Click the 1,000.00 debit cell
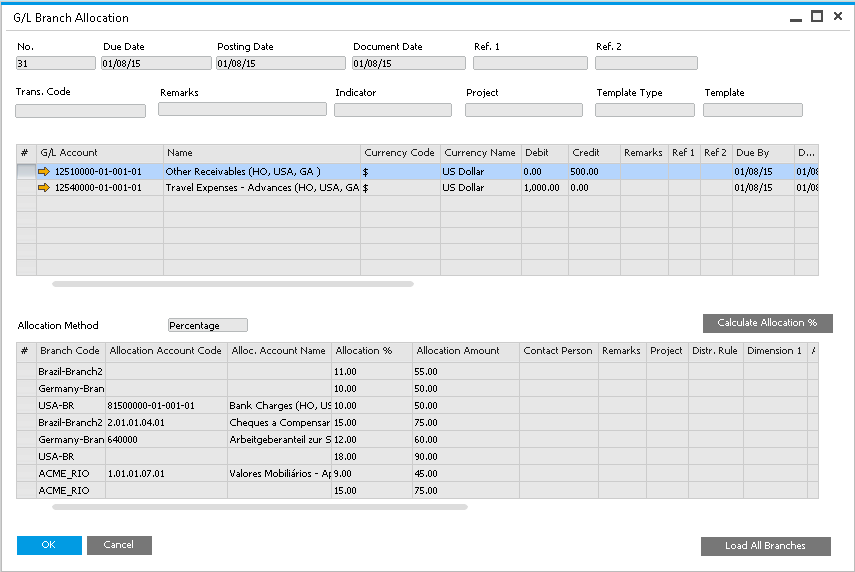 coord(545,188)
